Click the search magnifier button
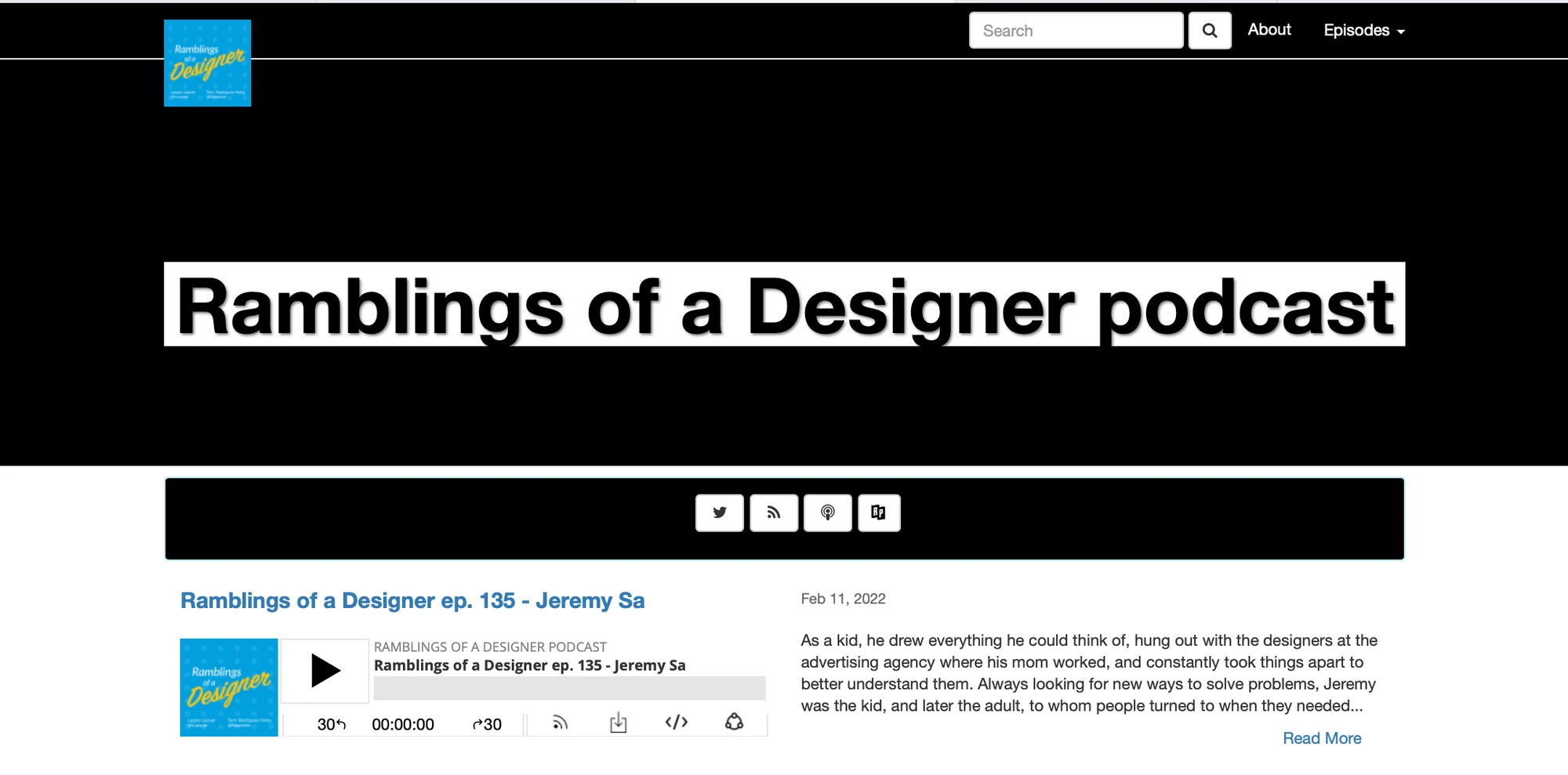This screenshot has height=775, width=1568. click(1209, 30)
